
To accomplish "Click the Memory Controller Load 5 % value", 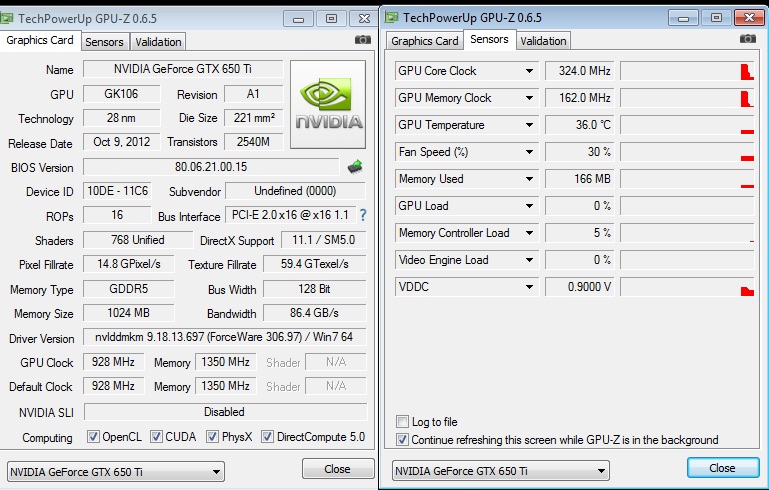I will [579, 233].
